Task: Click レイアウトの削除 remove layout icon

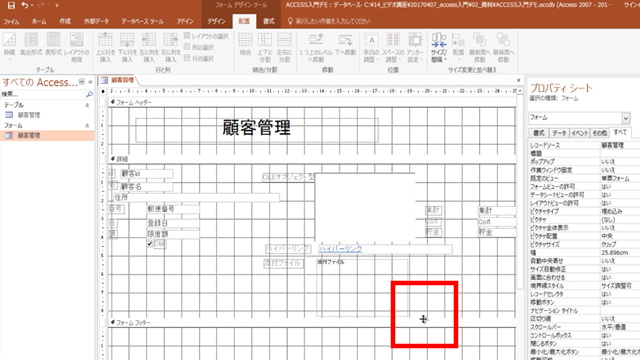Action: click(77, 47)
